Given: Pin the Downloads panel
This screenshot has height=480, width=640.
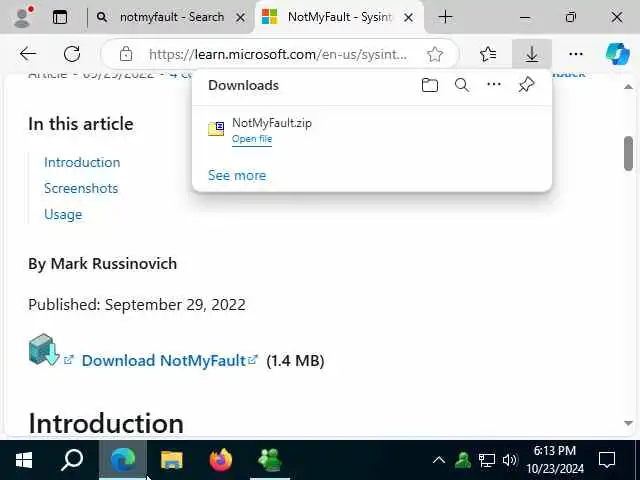Looking at the screenshot, I should pyautogui.click(x=526, y=85).
